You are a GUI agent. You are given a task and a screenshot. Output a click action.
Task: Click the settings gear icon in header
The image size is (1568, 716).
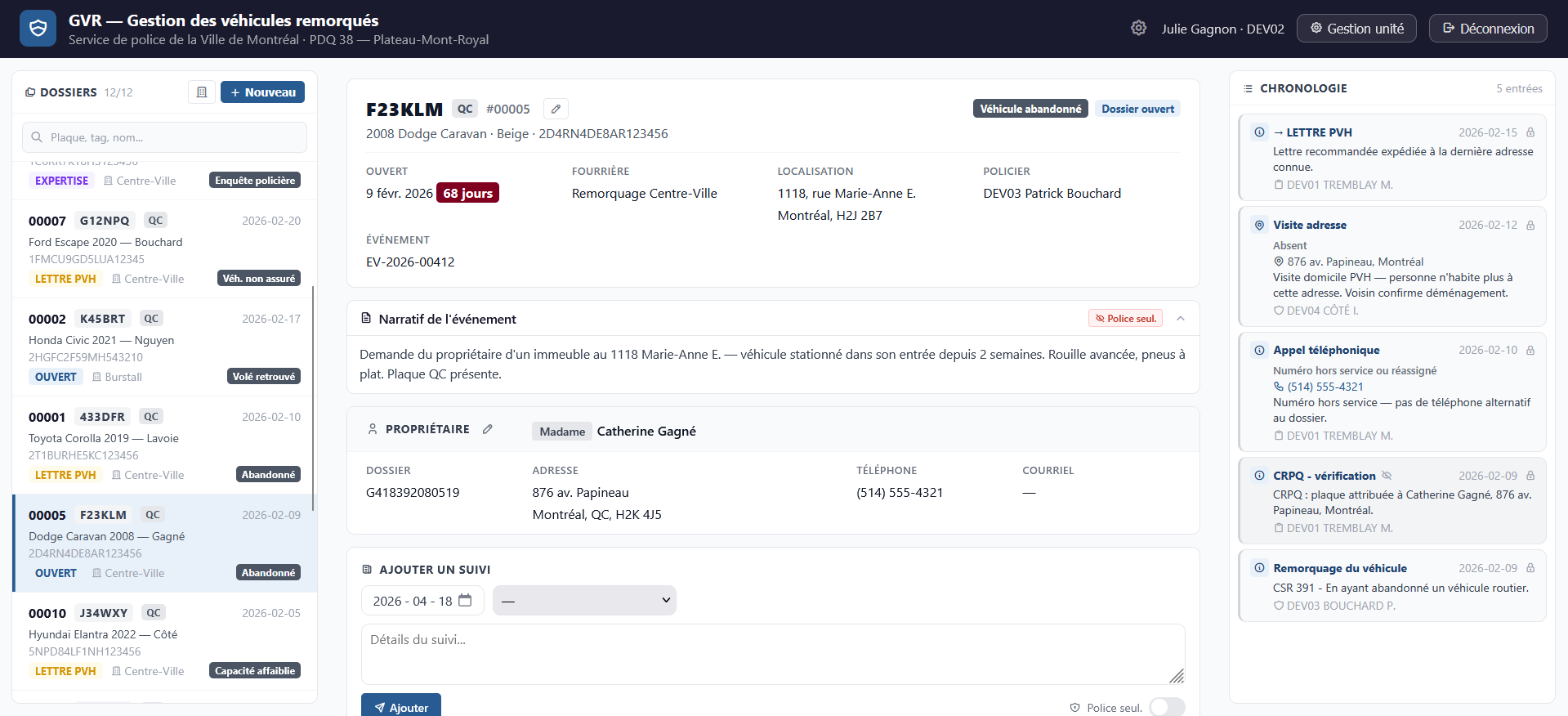point(1138,29)
